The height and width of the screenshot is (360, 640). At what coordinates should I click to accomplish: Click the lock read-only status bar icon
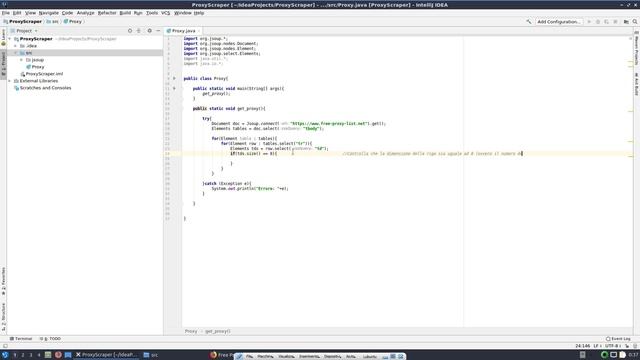[627, 346]
